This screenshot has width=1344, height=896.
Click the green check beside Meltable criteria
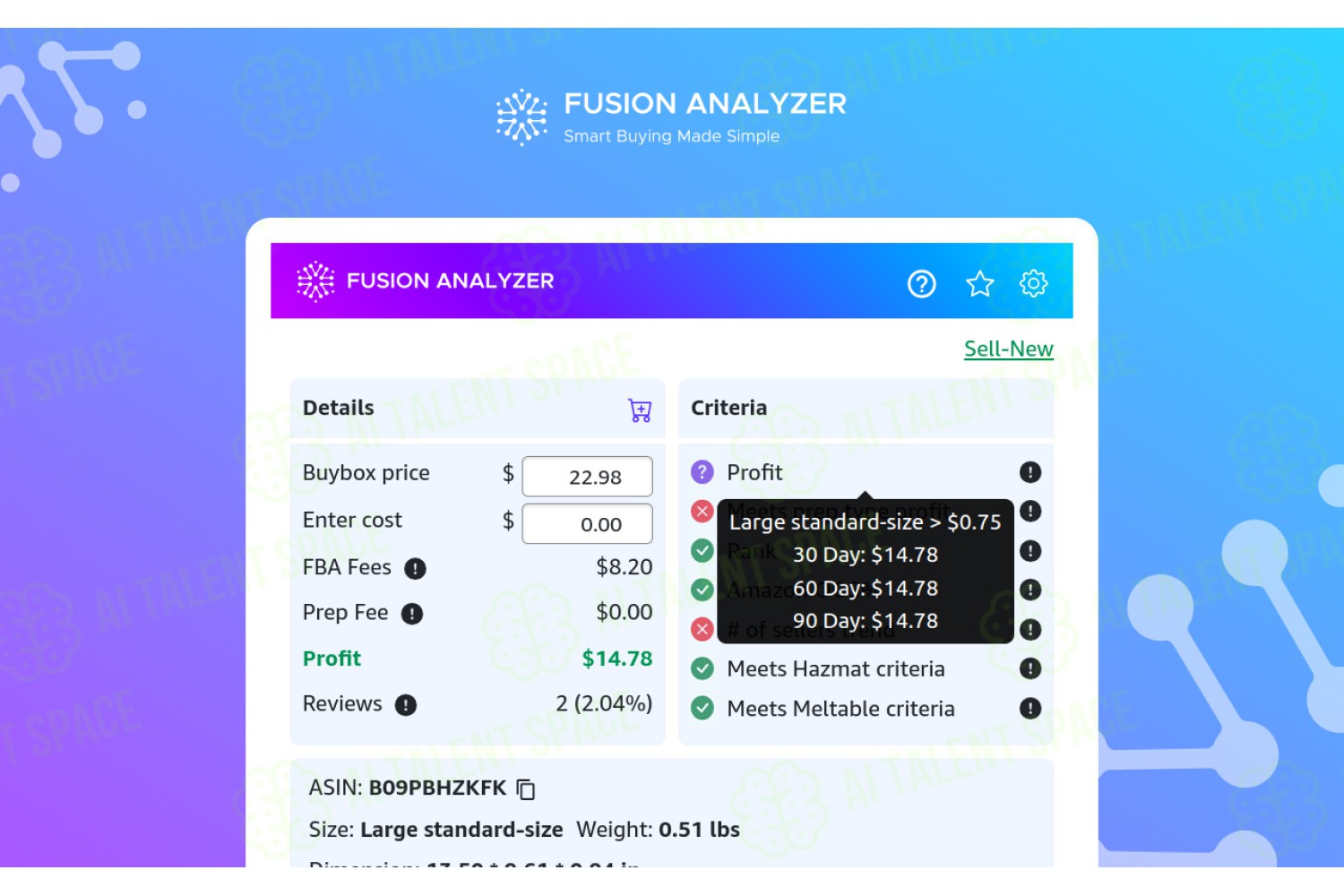[x=702, y=709]
